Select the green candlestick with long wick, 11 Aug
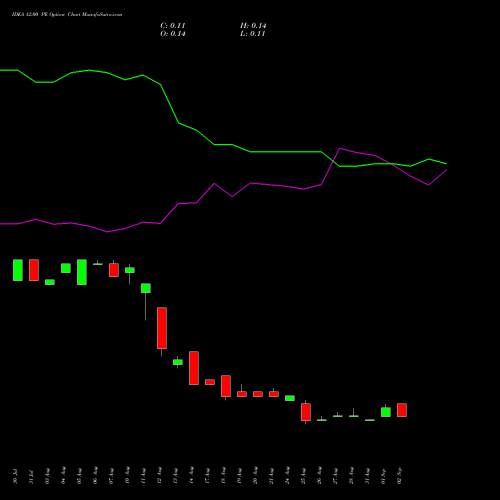The width and height of the screenshot is (500, 500). 146,288
